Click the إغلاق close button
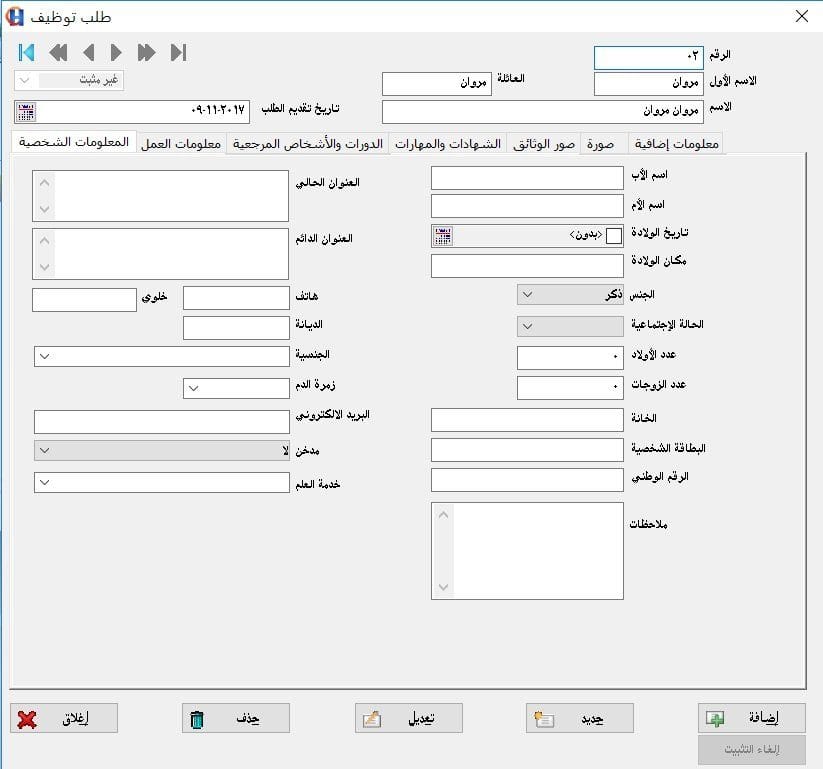 (x=64, y=718)
